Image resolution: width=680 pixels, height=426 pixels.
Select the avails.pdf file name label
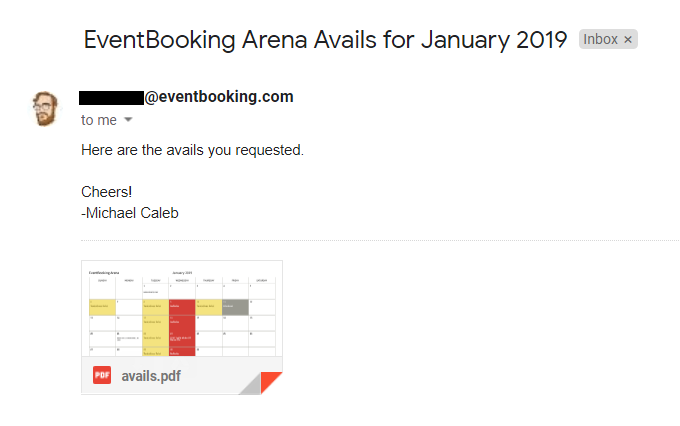click(x=151, y=376)
